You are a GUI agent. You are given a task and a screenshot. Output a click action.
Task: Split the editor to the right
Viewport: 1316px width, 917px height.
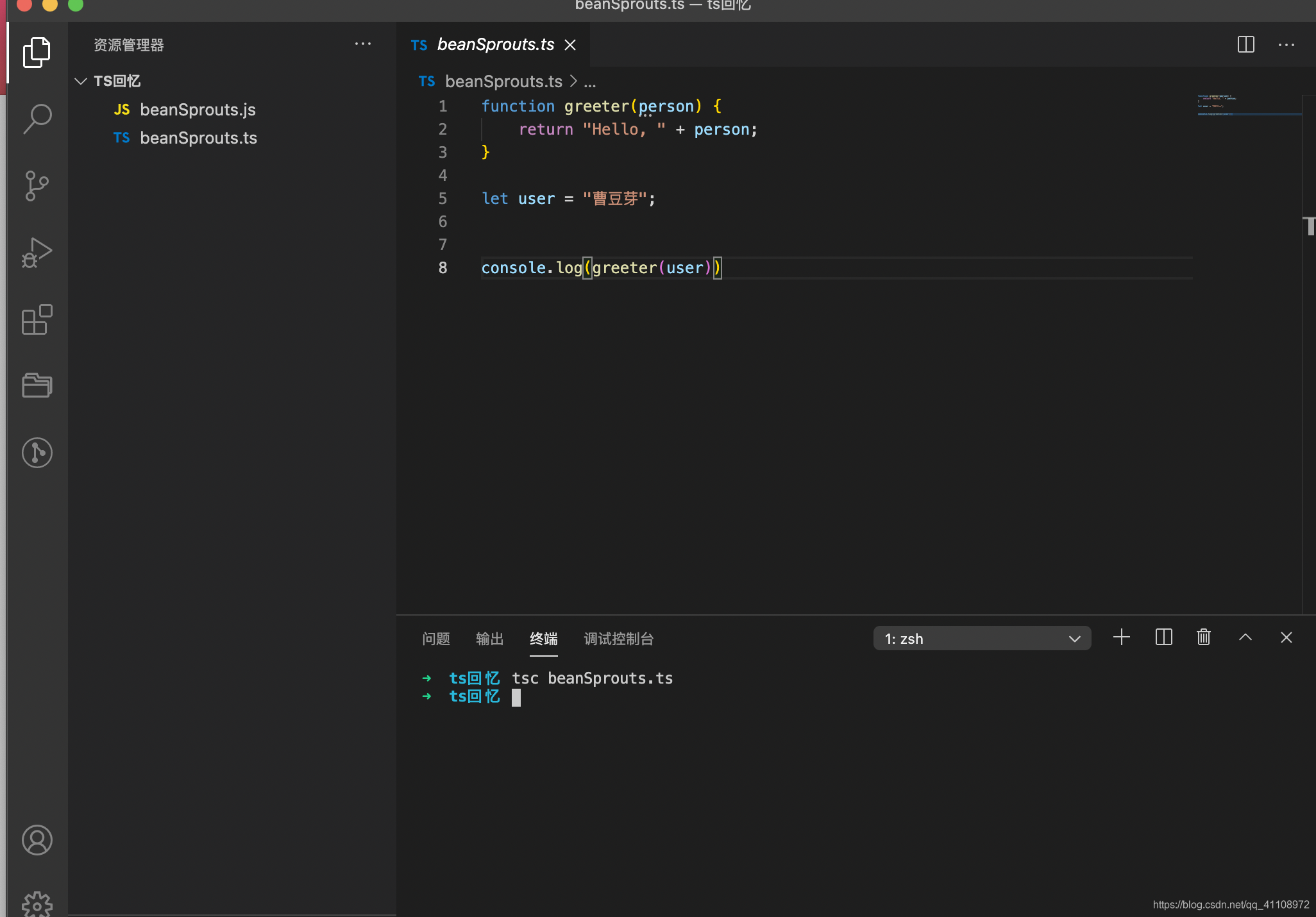pos(1245,44)
